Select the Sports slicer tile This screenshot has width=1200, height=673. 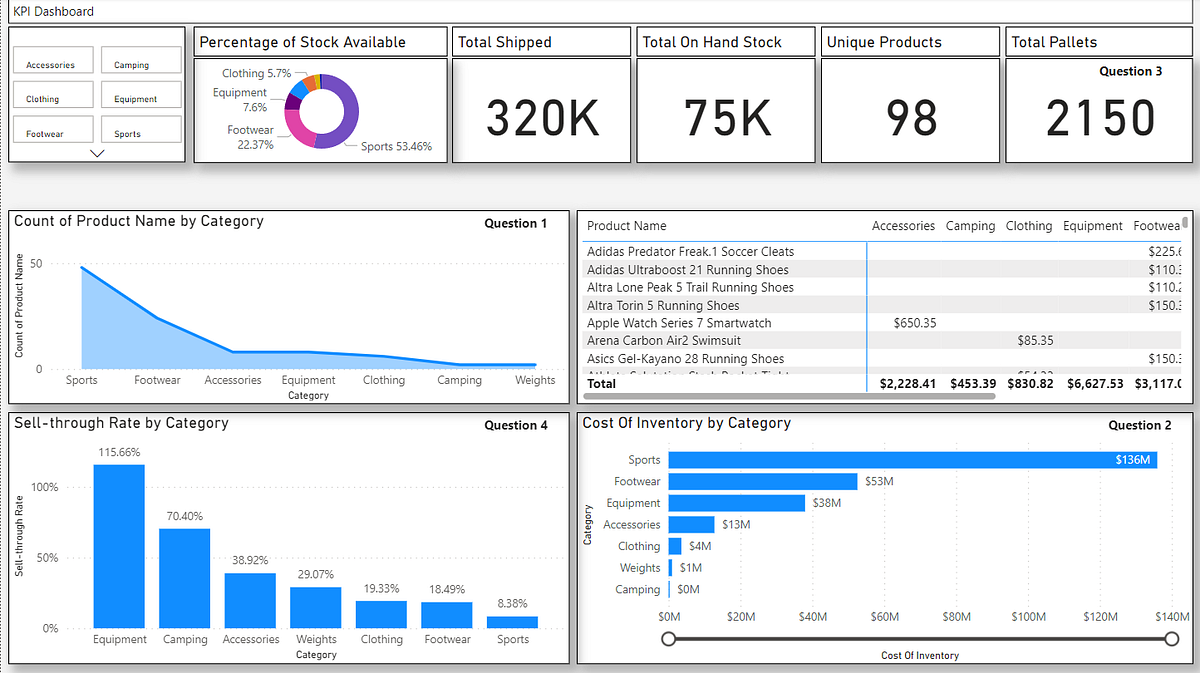tap(140, 129)
